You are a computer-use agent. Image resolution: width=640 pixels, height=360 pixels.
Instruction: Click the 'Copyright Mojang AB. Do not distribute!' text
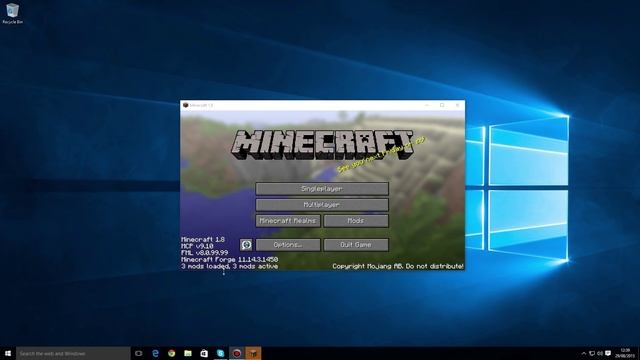click(398, 267)
